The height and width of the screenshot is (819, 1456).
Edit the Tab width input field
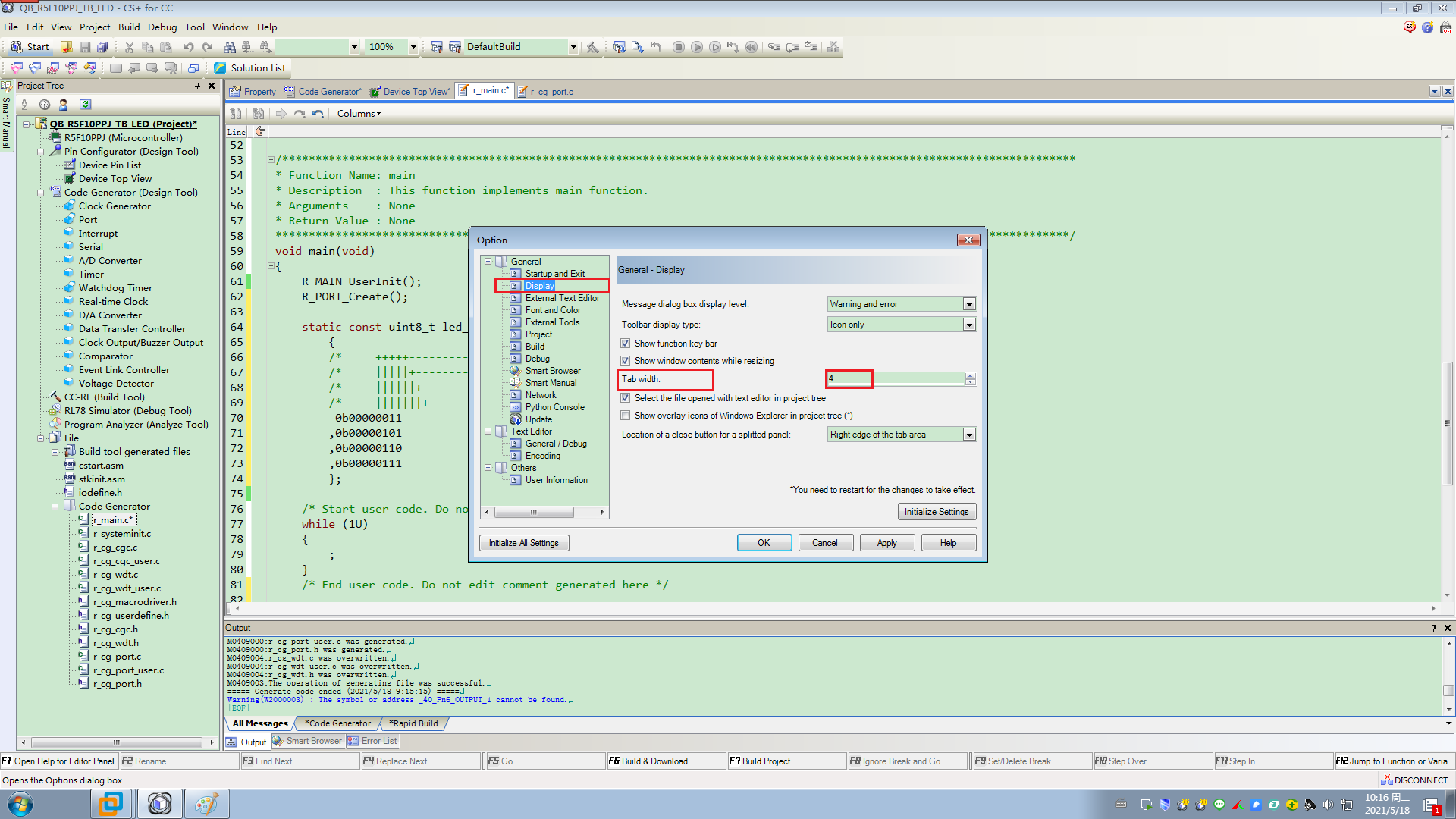click(x=849, y=378)
